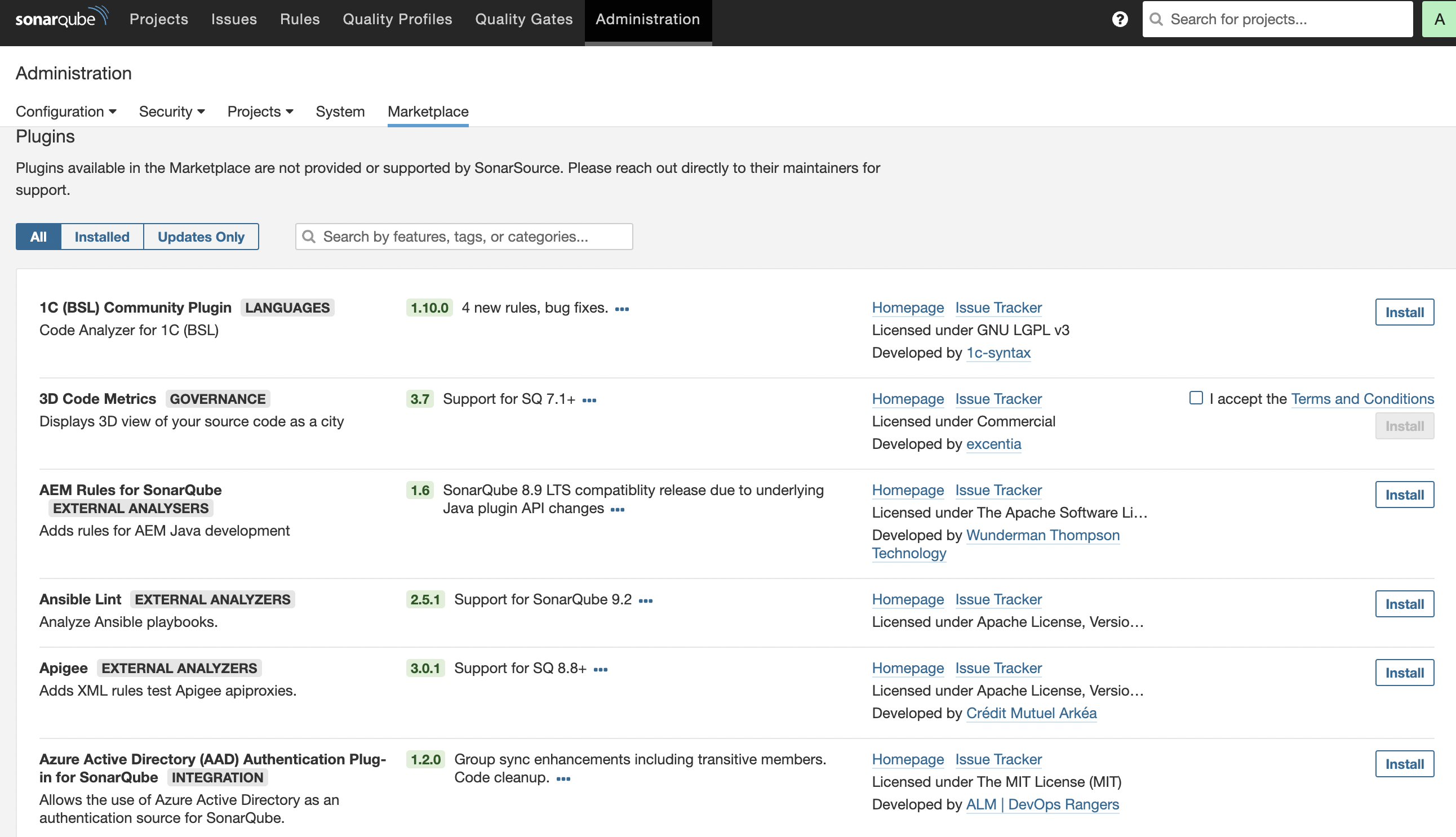Click the SonarQube logo
The image size is (1456, 837).
pyautogui.click(x=61, y=18)
